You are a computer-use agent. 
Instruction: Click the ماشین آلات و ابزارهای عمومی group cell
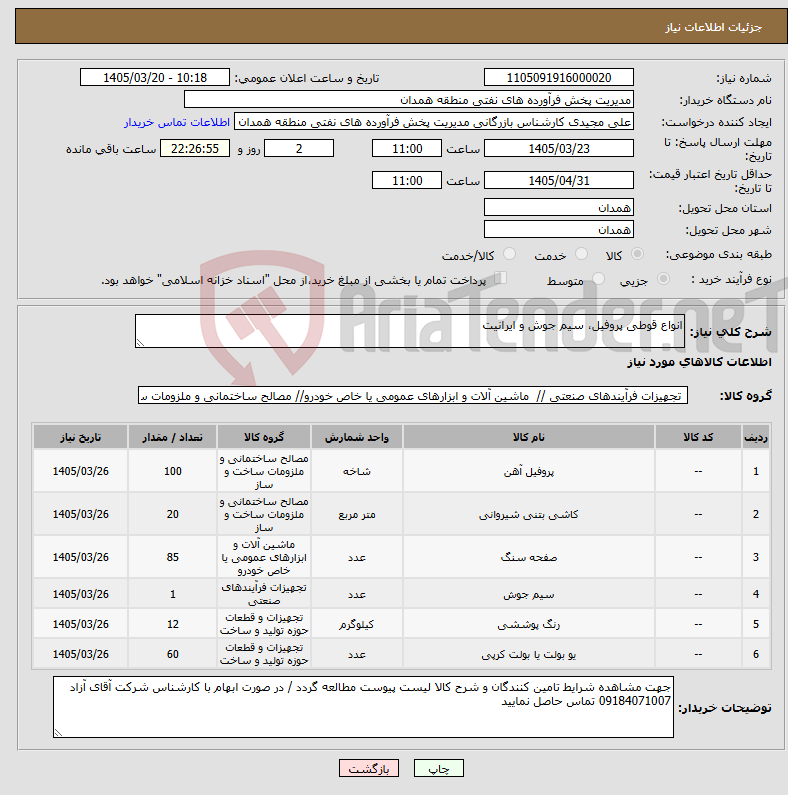(x=264, y=557)
